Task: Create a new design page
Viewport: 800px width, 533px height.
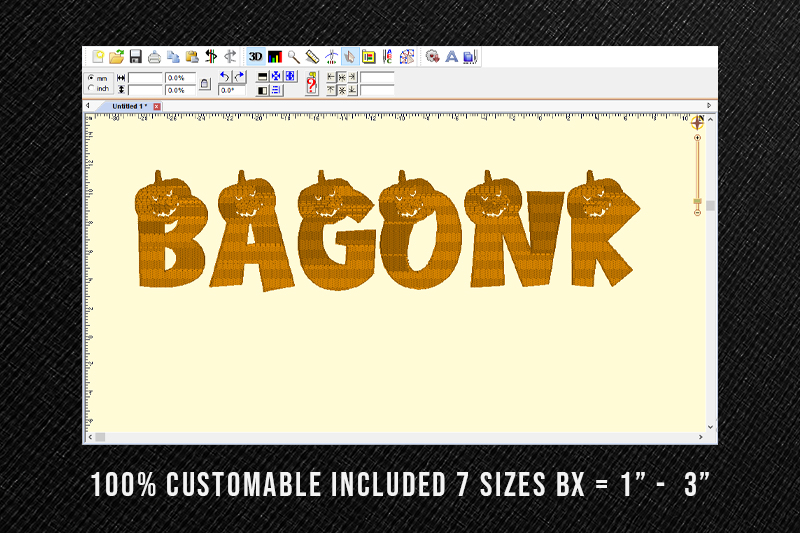Action: pyautogui.click(x=98, y=57)
